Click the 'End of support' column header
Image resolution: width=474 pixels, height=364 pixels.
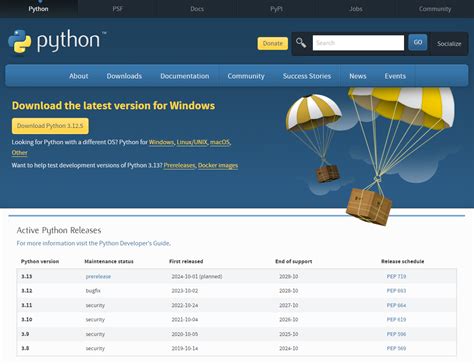point(294,261)
